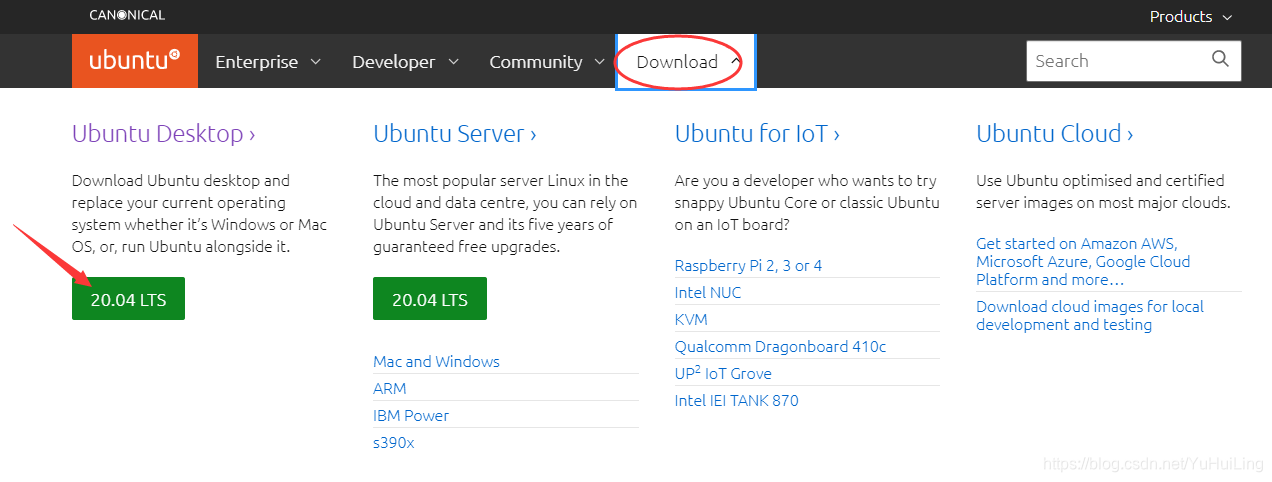This screenshot has width=1272, height=482.
Task: Expand the Developer menu
Action: tap(405, 62)
